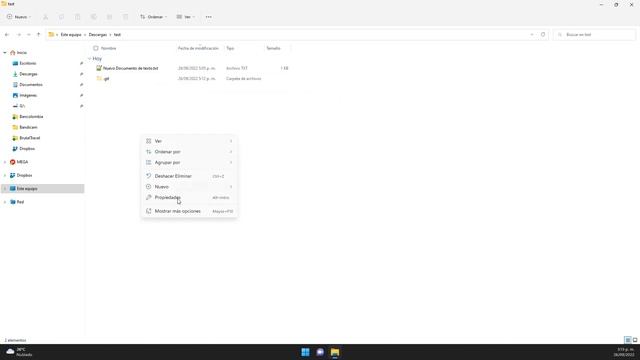This screenshot has height=360, width=640.
Task: Choose Propiedades in the context menu
Action: coord(189,198)
